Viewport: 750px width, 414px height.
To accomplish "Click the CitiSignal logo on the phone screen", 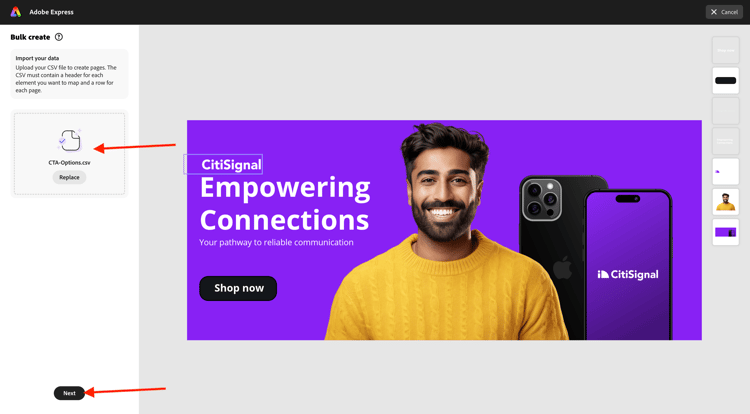I will click(628, 274).
